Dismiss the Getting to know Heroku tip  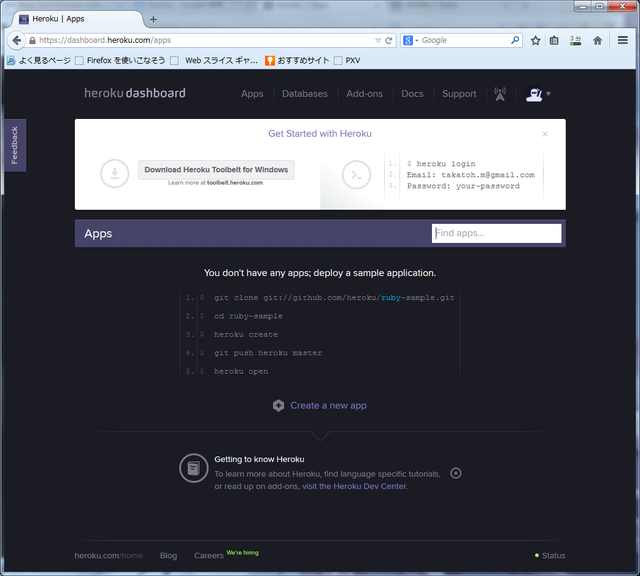click(x=456, y=473)
